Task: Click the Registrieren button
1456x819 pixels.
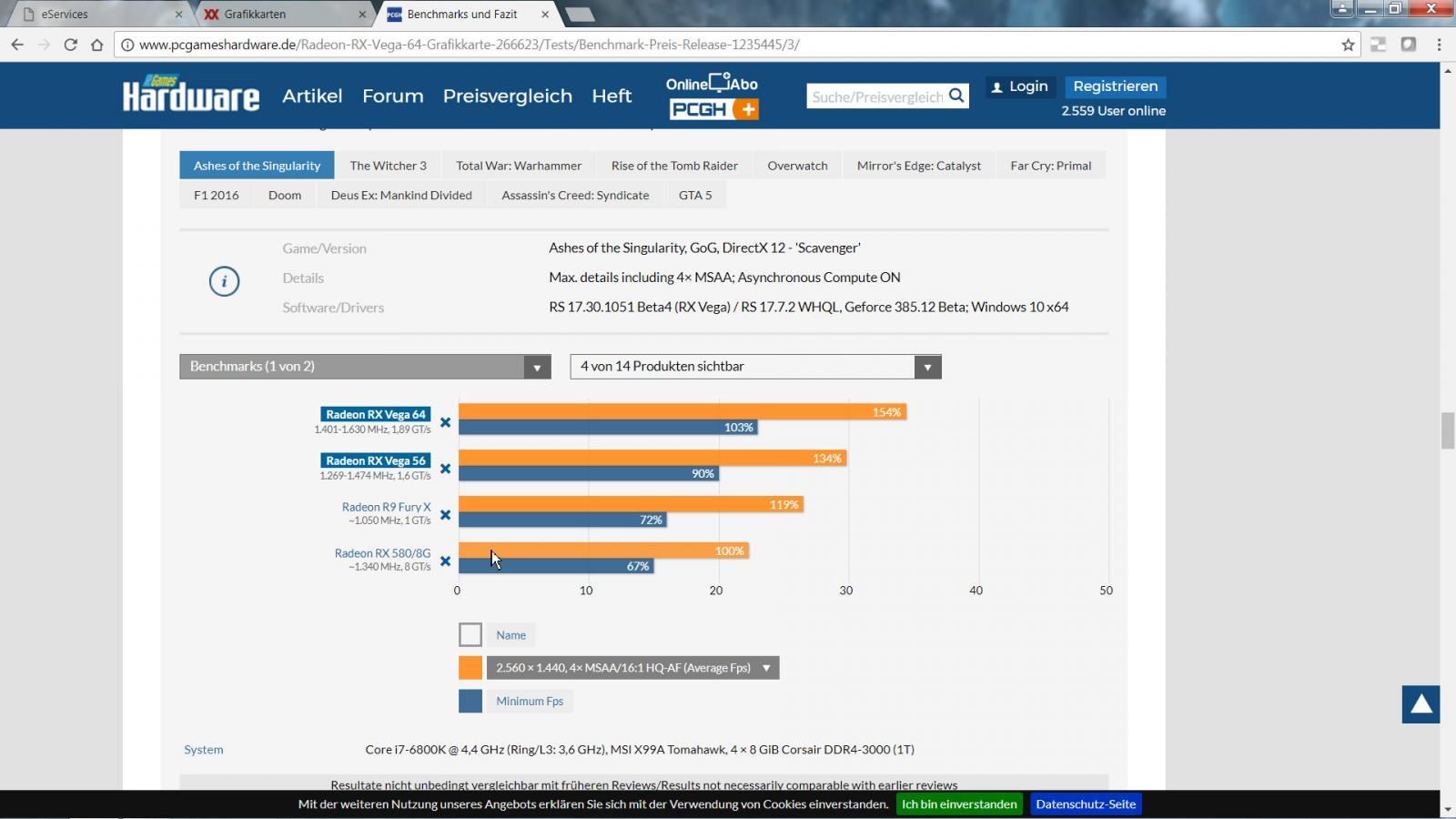Action: pos(1116,86)
